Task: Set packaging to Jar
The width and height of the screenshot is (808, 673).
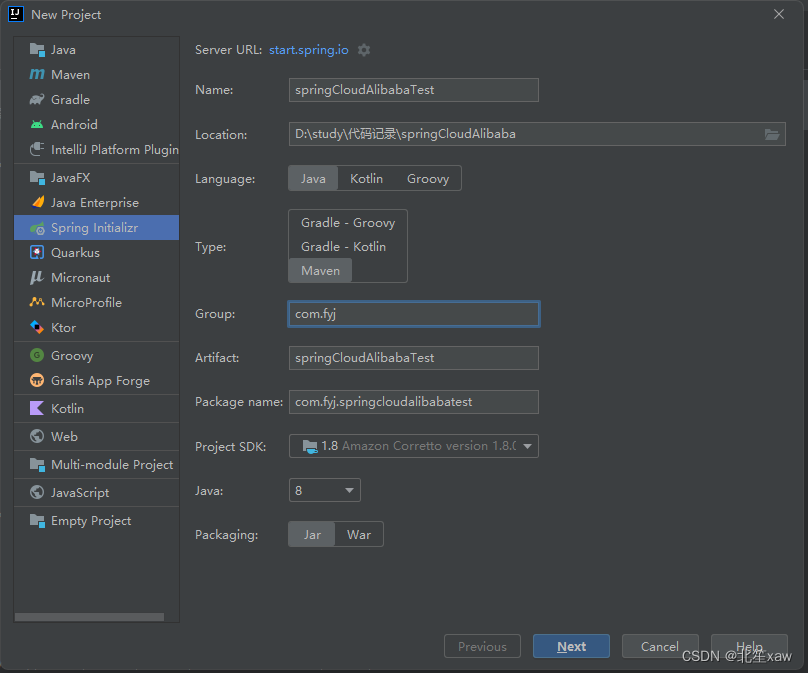Action: [x=312, y=534]
